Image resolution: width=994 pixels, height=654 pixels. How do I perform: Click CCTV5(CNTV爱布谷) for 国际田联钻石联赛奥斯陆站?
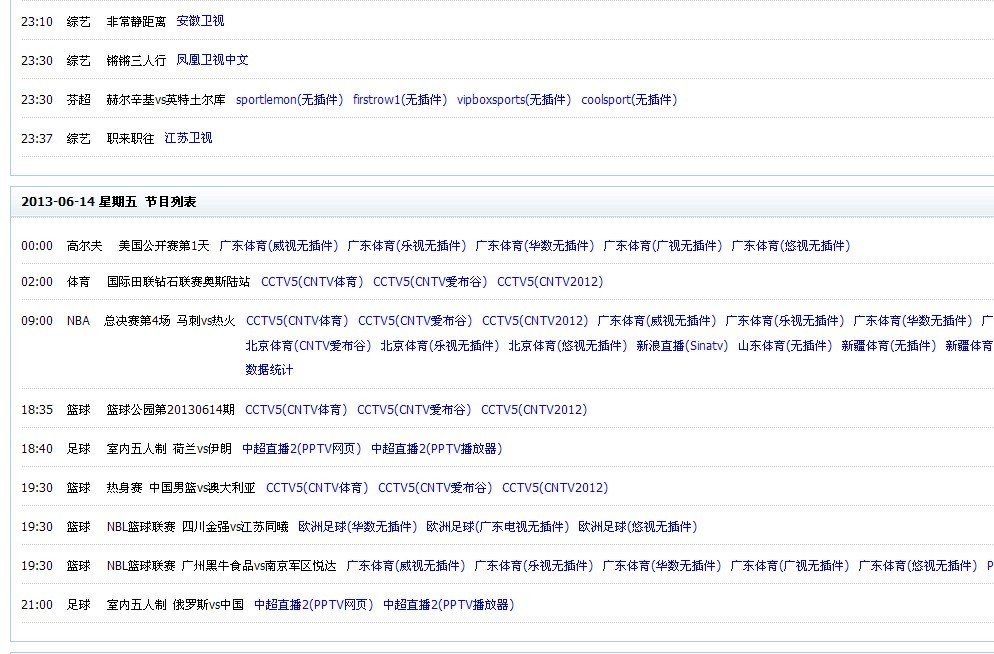tap(430, 281)
